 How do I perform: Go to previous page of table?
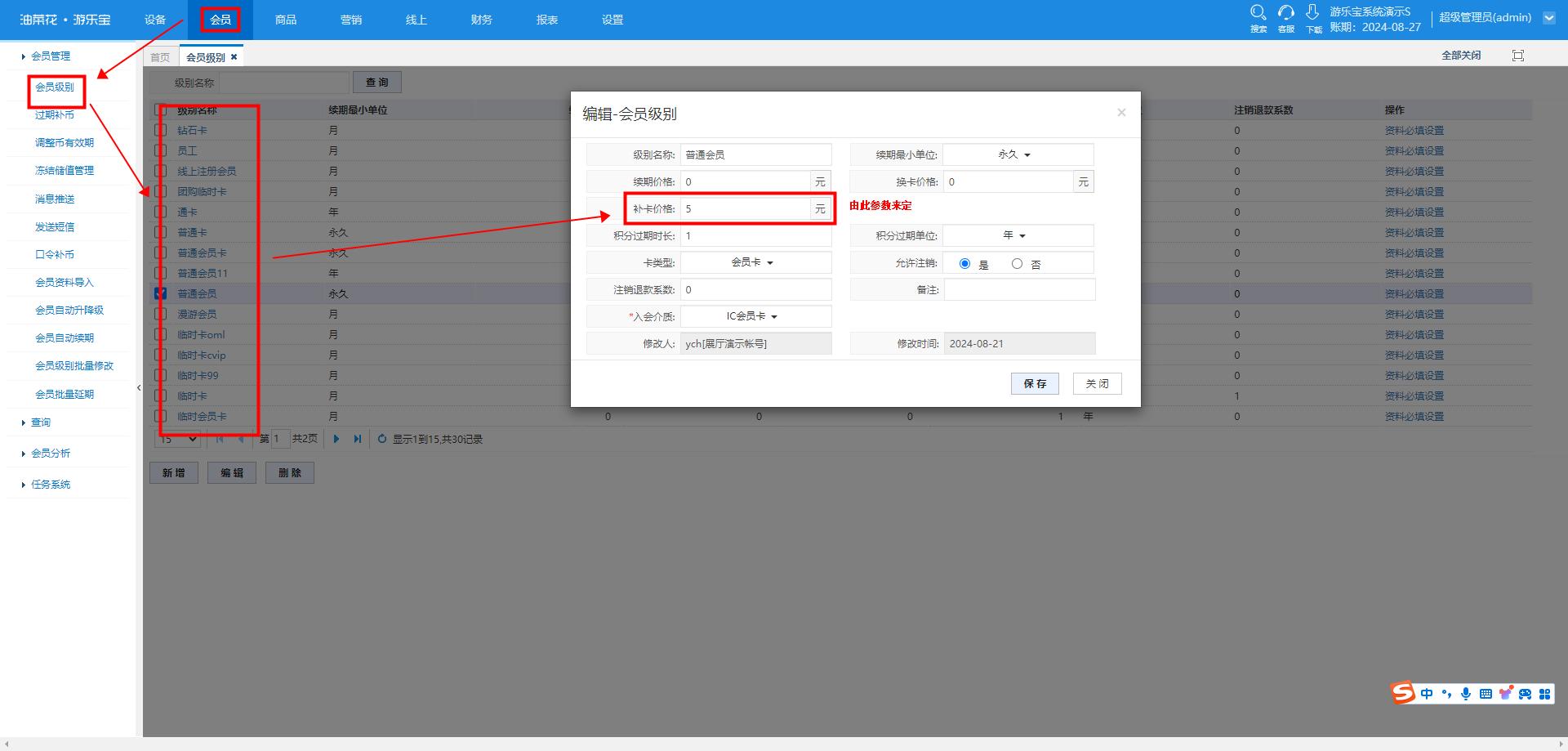point(241,439)
